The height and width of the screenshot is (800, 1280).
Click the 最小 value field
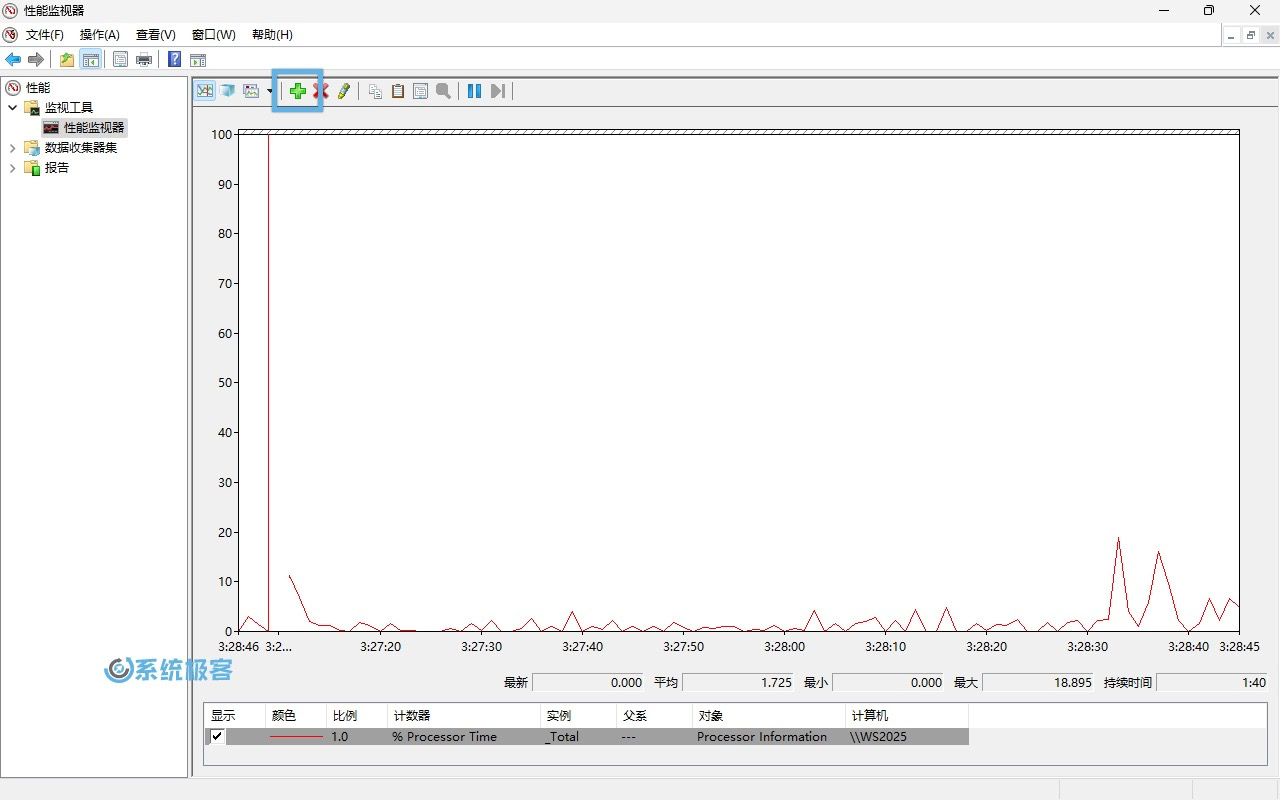coord(889,683)
